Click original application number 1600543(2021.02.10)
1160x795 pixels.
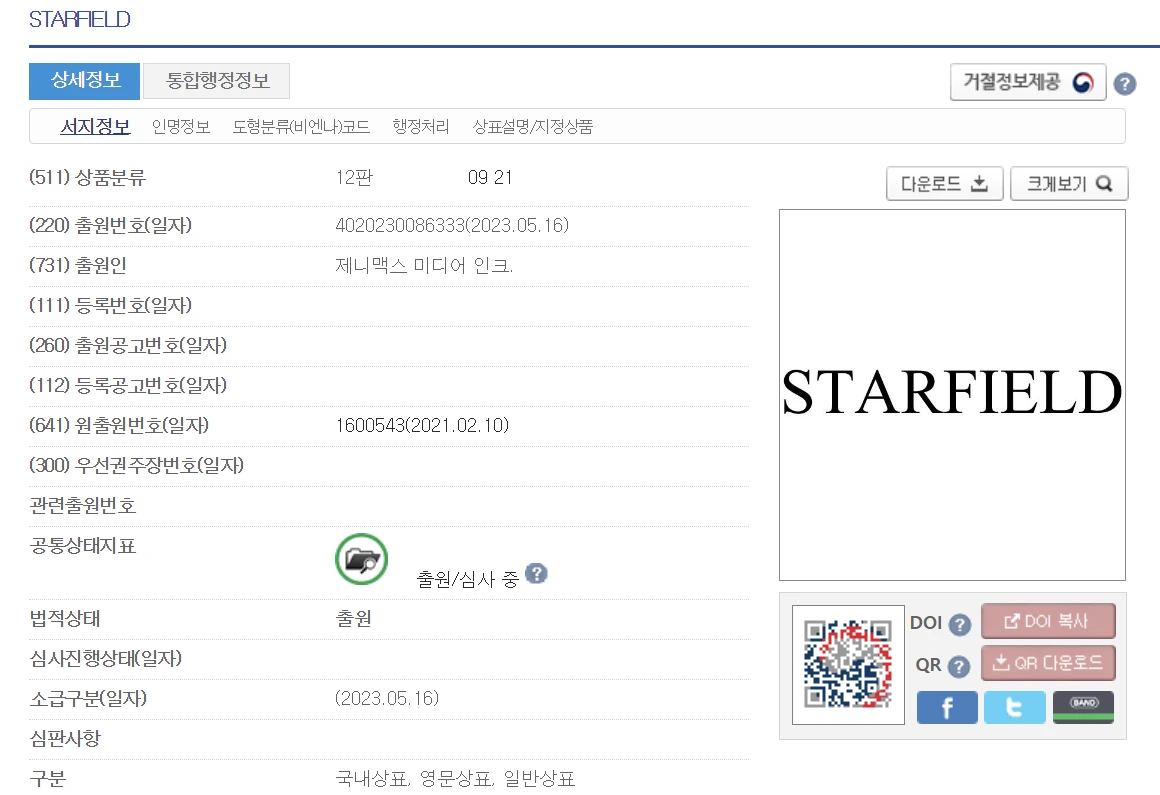coord(422,425)
